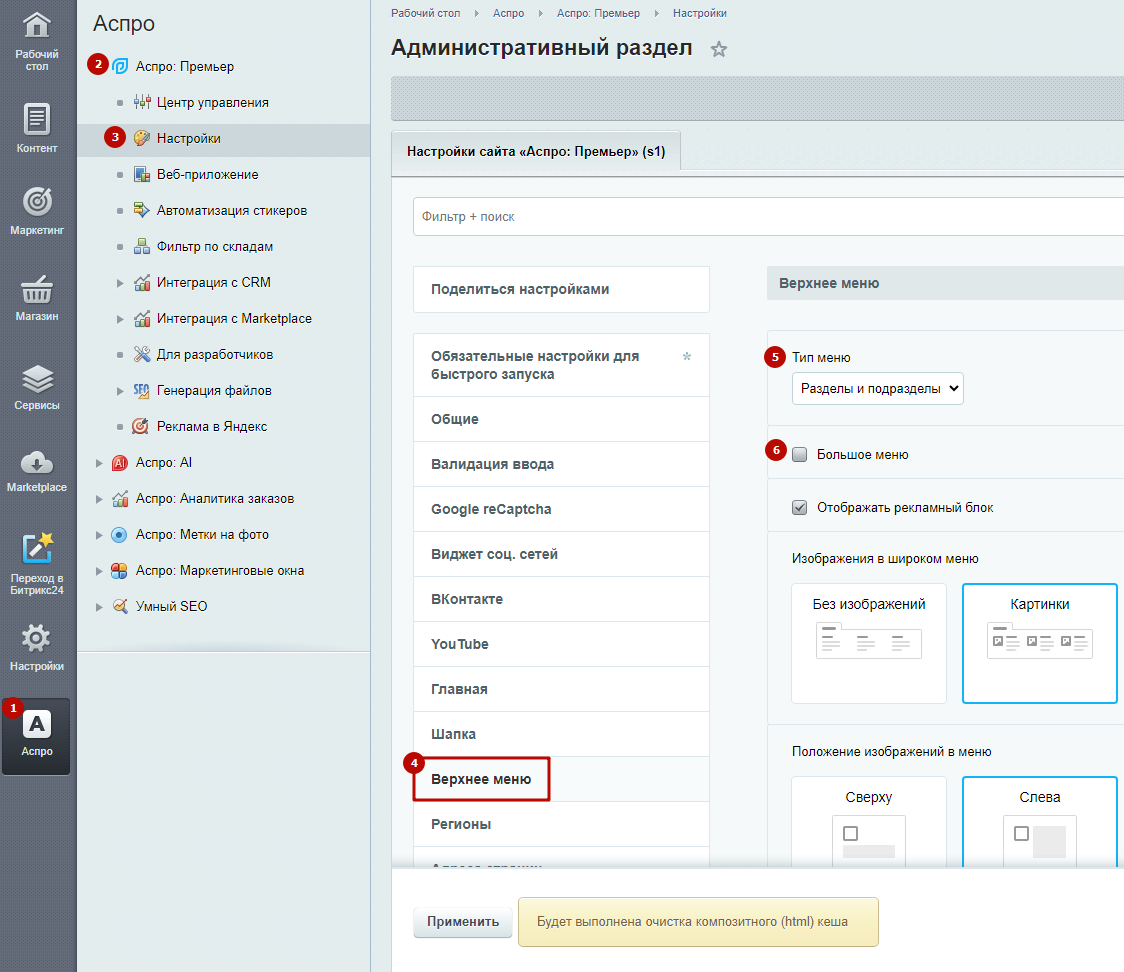This screenshot has width=1124, height=972.
Task: Click the Аспро: Метки на фото icon
Action: click(120, 535)
